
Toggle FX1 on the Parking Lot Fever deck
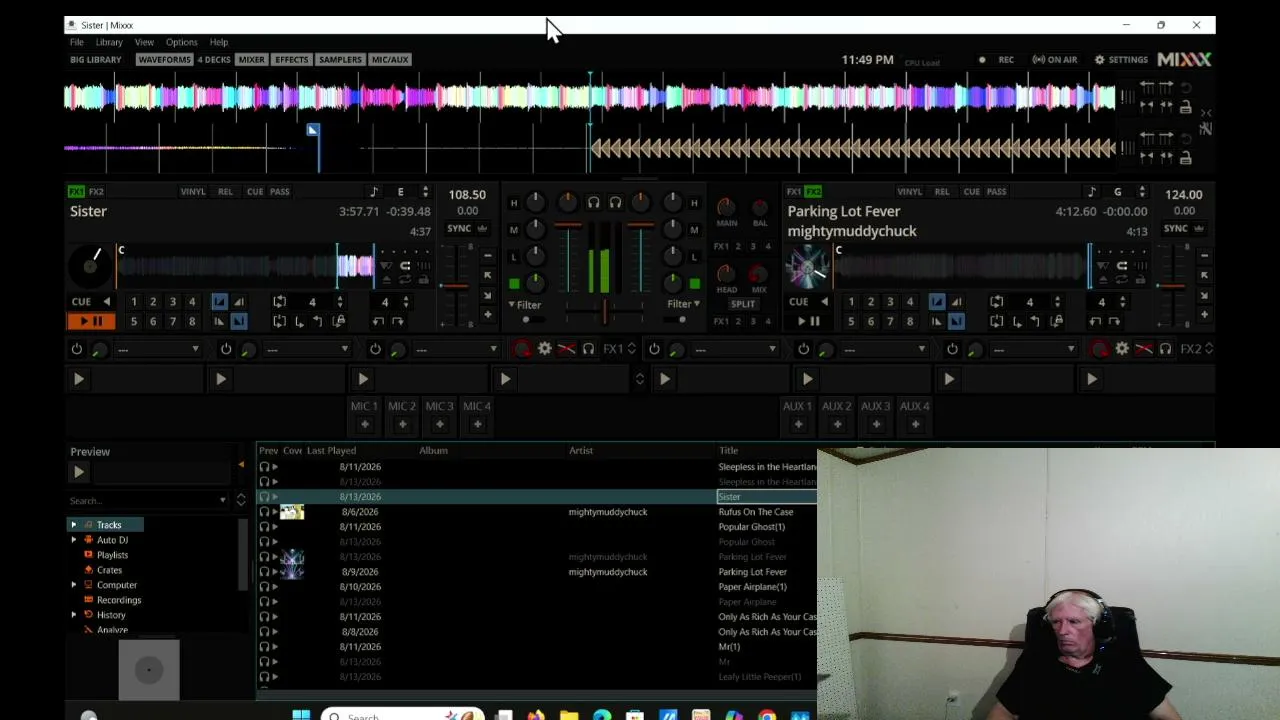[794, 191]
